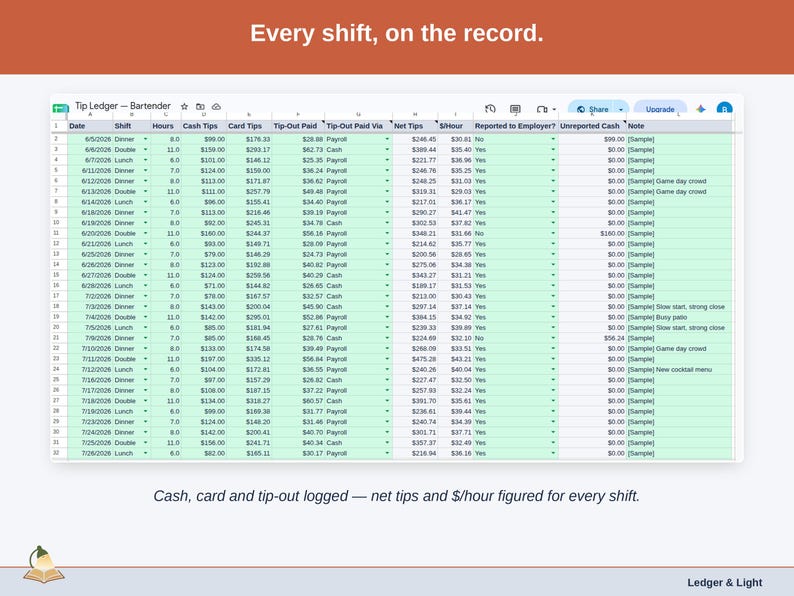
Task: Open Reported to Employer dropdown for 7/26/2026
Action: (x=553, y=453)
